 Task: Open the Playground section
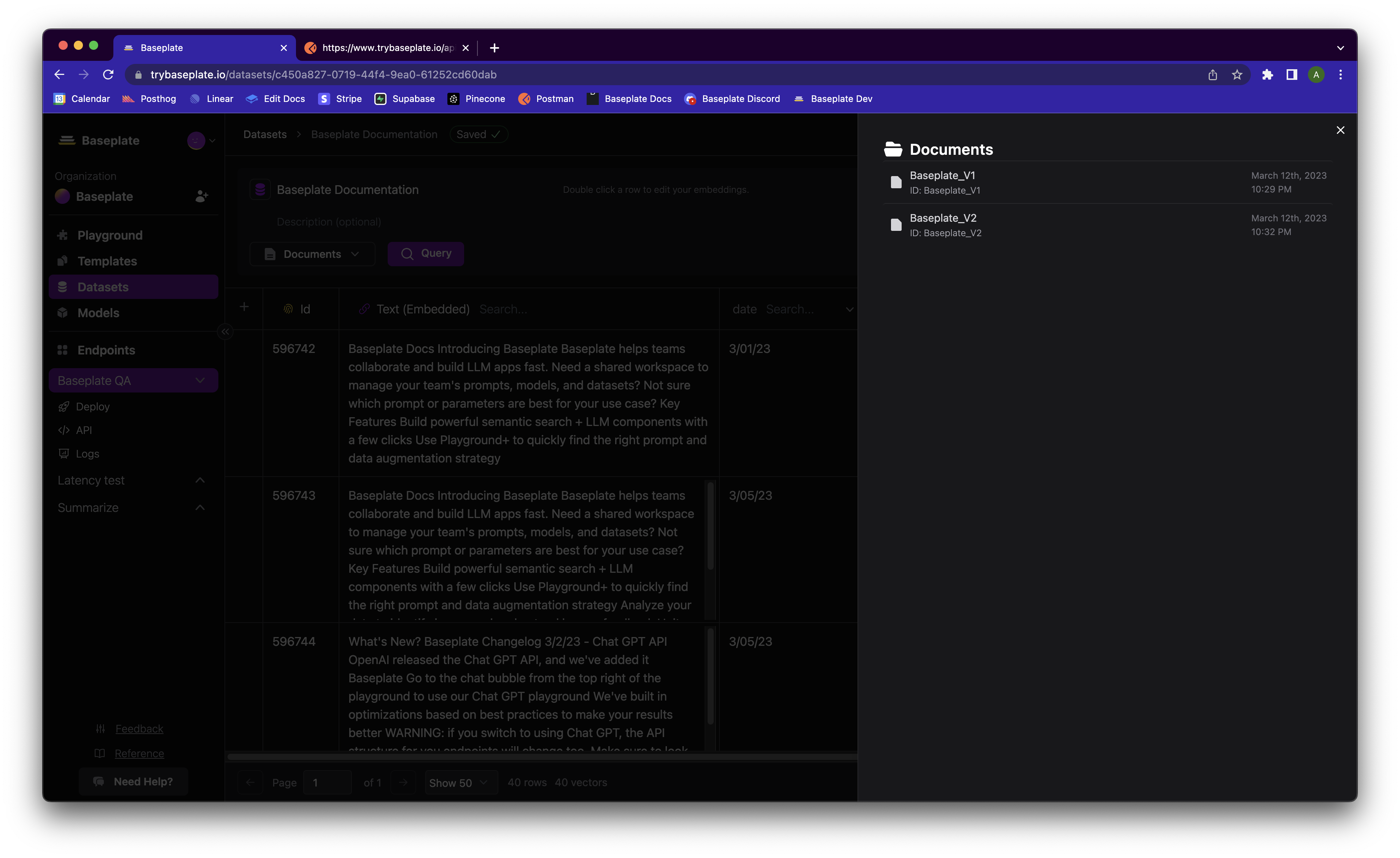pos(110,235)
